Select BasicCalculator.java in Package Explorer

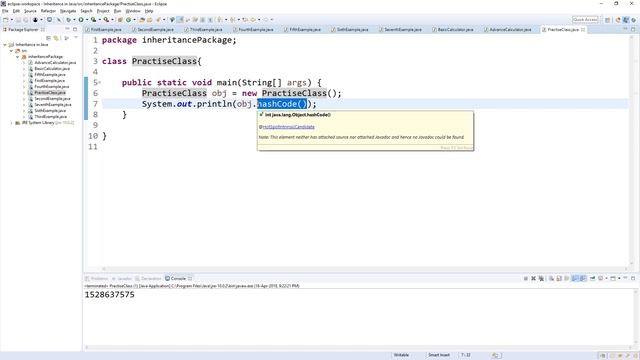(52, 69)
